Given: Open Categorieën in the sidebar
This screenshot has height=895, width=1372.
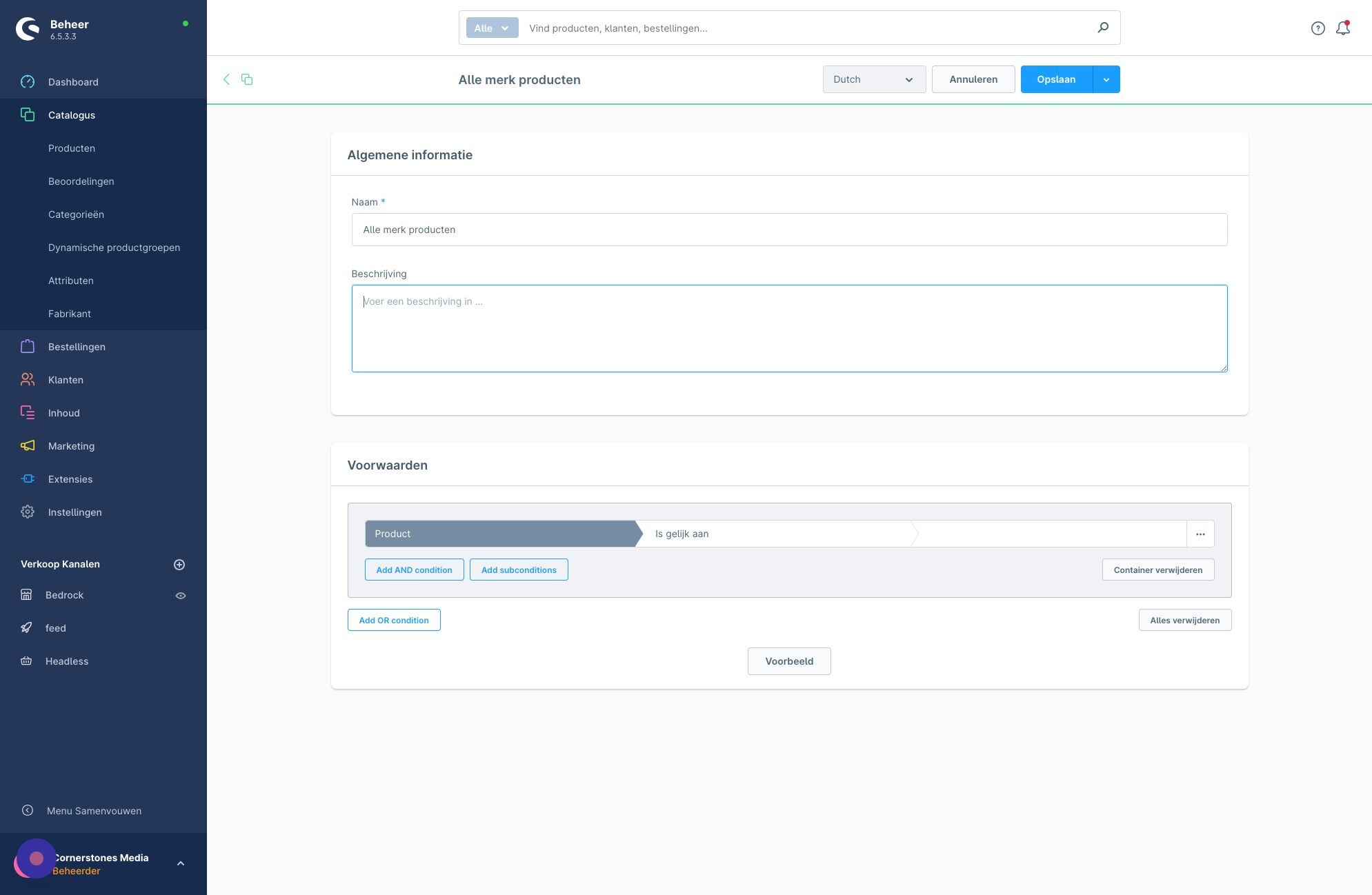Looking at the screenshot, I should (x=76, y=214).
